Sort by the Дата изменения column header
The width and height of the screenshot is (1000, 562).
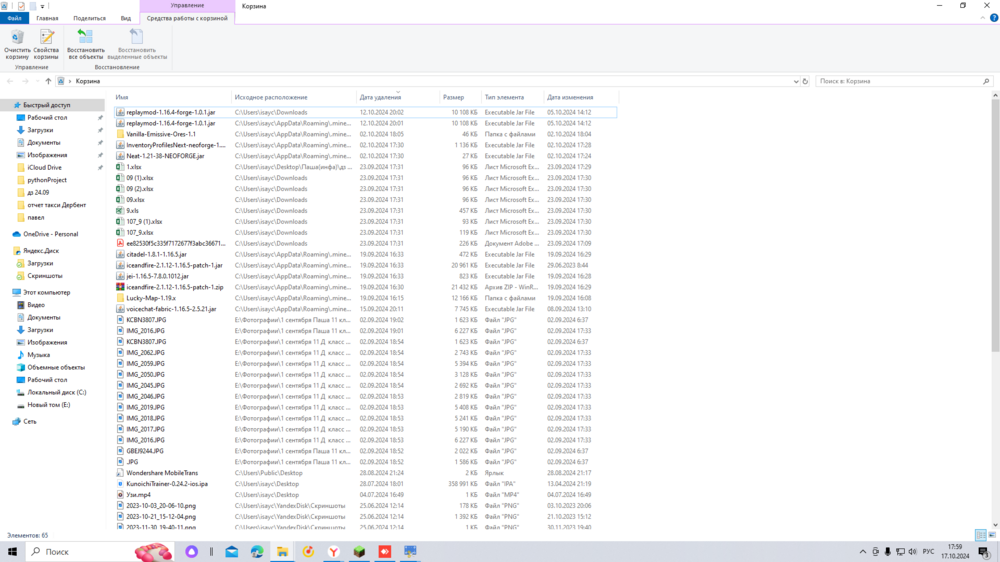click(580, 98)
